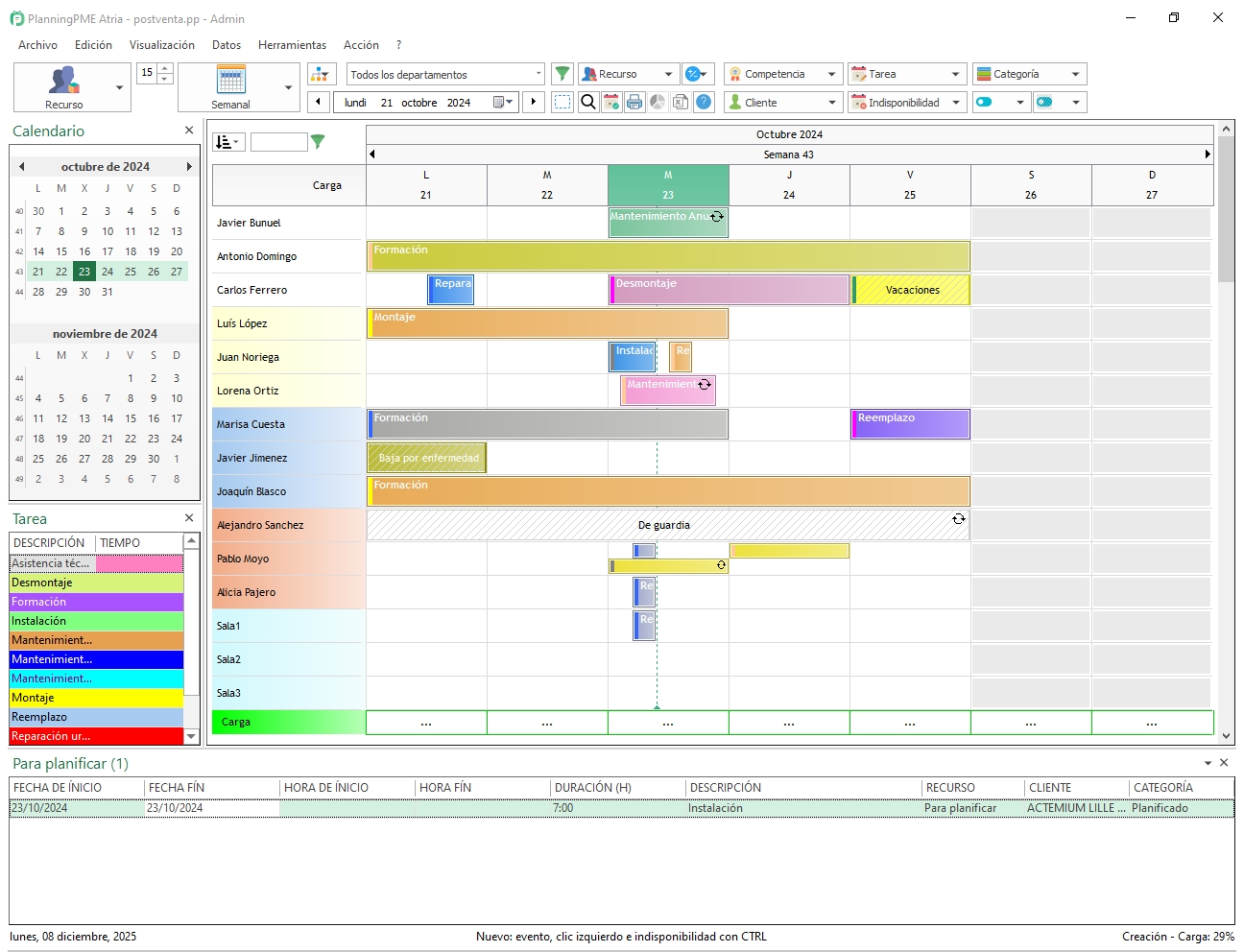Select resource row Alejandro Sanchez
This screenshot has width=1244, height=952.
pos(288,525)
